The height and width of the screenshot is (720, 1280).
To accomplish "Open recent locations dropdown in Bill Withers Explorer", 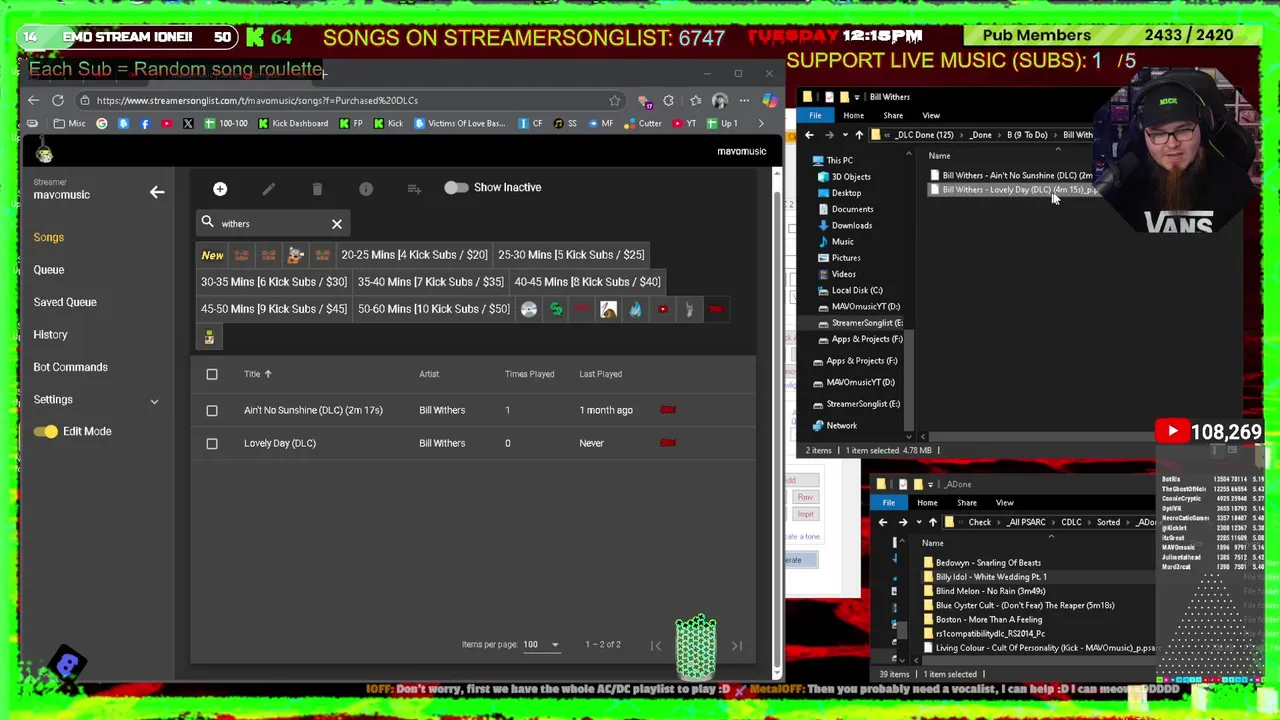I will [844, 135].
